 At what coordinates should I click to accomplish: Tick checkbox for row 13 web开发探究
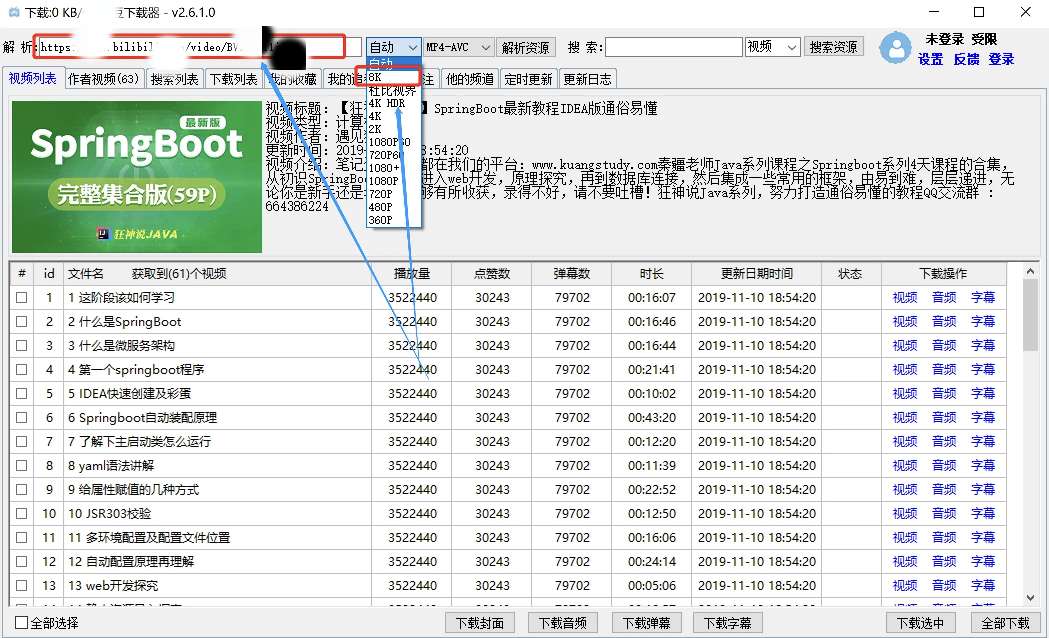tap(21, 586)
